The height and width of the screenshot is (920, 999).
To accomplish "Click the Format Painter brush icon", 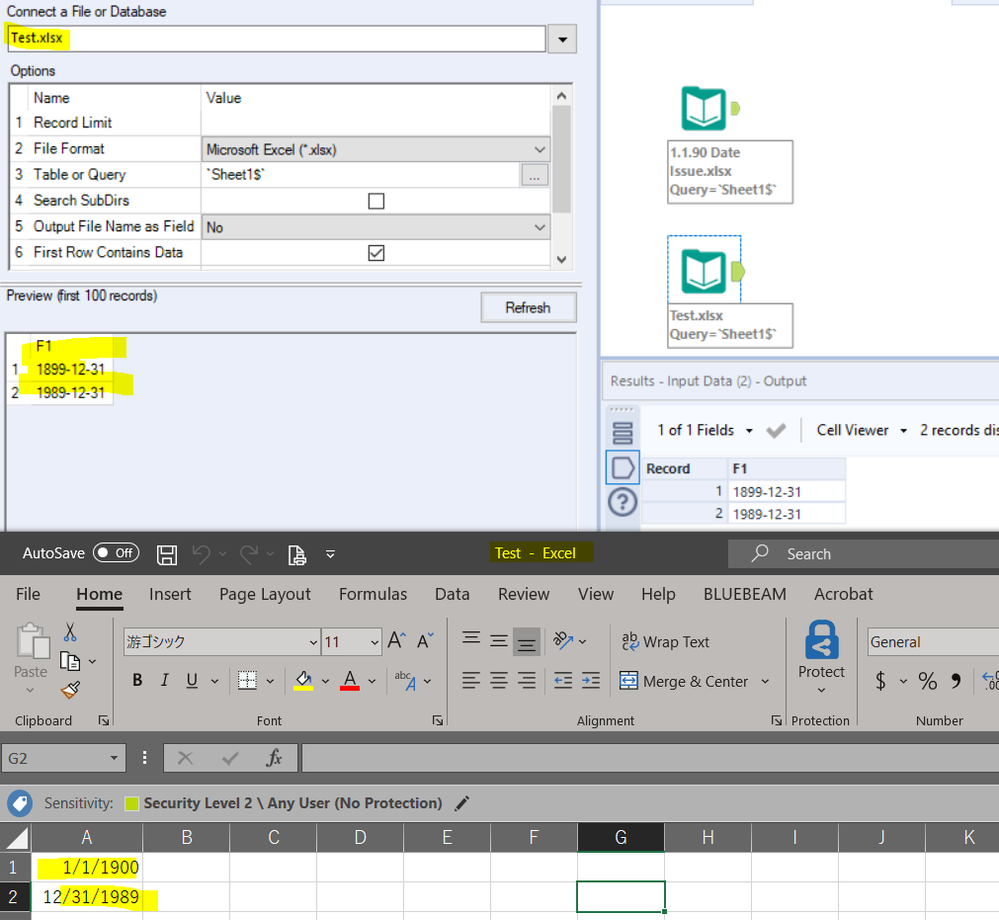I will click(x=71, y=689).
